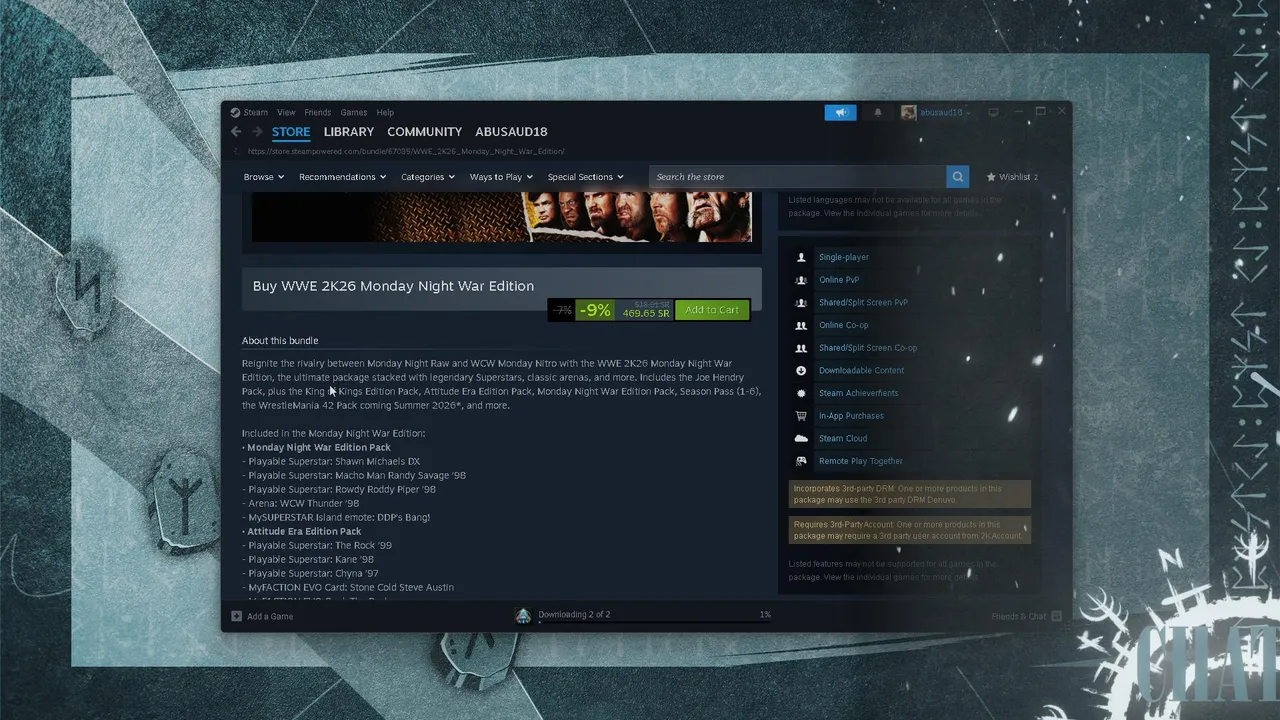Click the user avatar picture
The image size is (1280, 720).
click(908, 112)
